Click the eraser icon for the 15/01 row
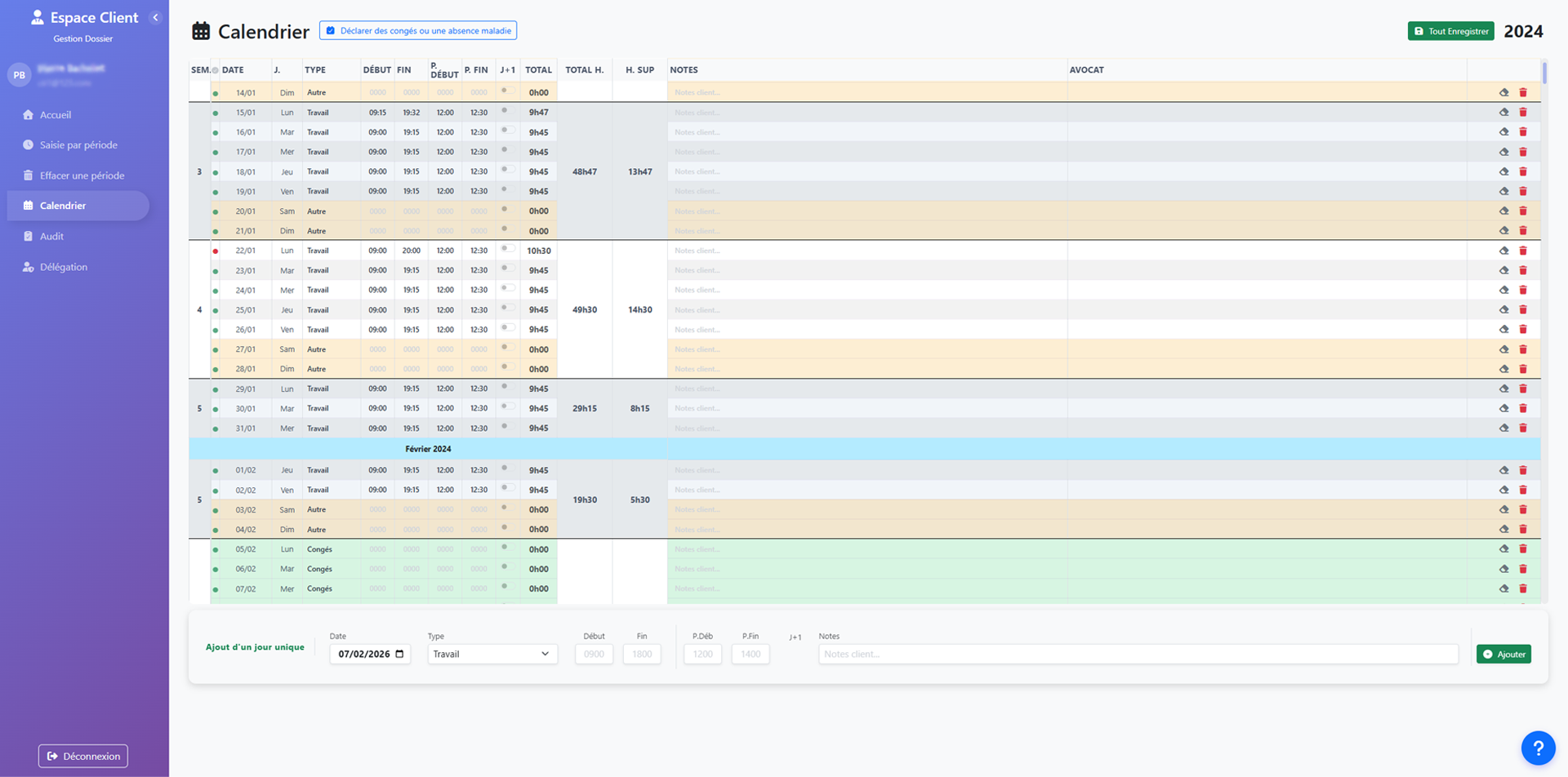The image size is (1568, 777). [x=1503, y=113]
